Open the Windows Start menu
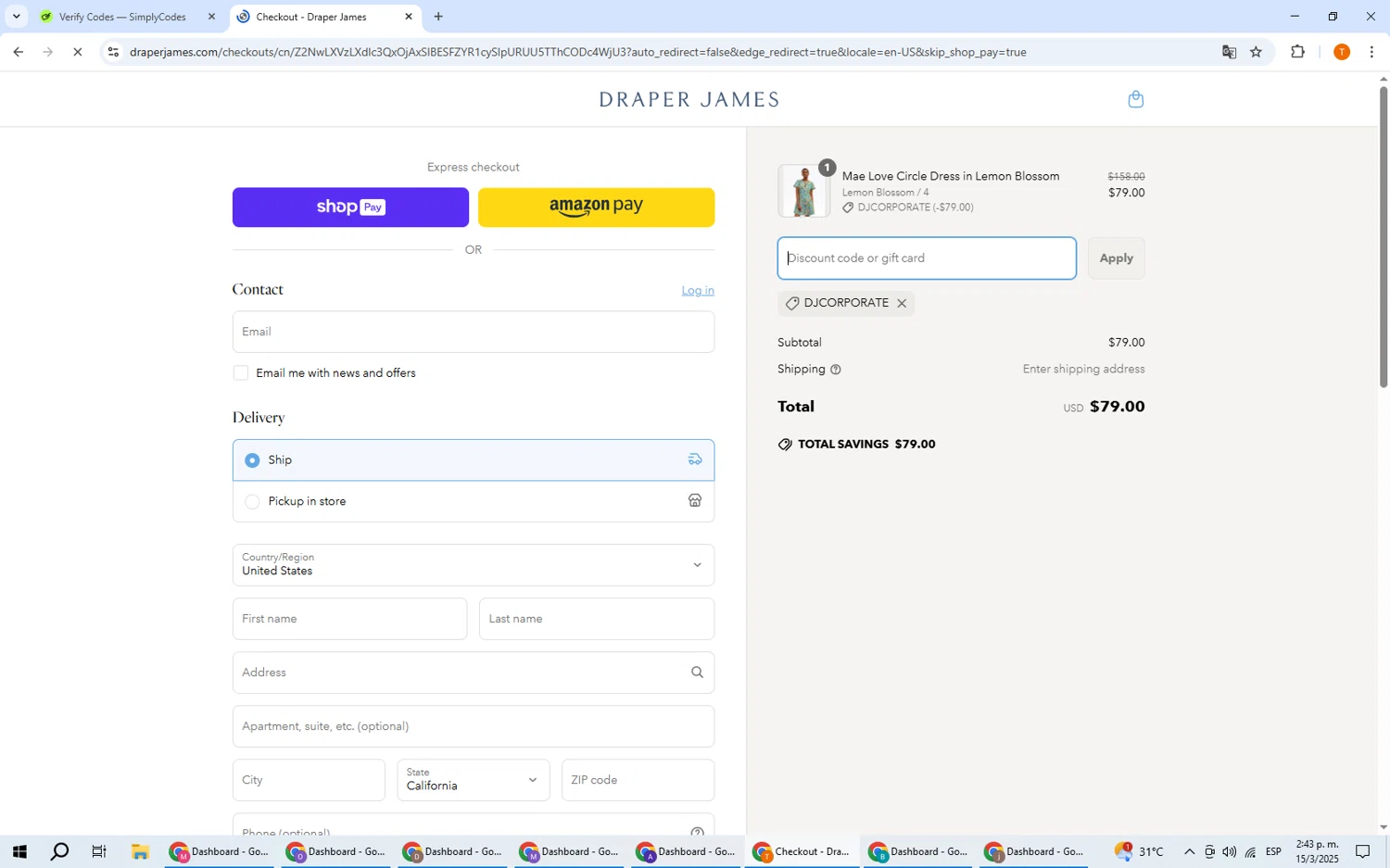This screenshot has height=868, width=1390. 19,852
